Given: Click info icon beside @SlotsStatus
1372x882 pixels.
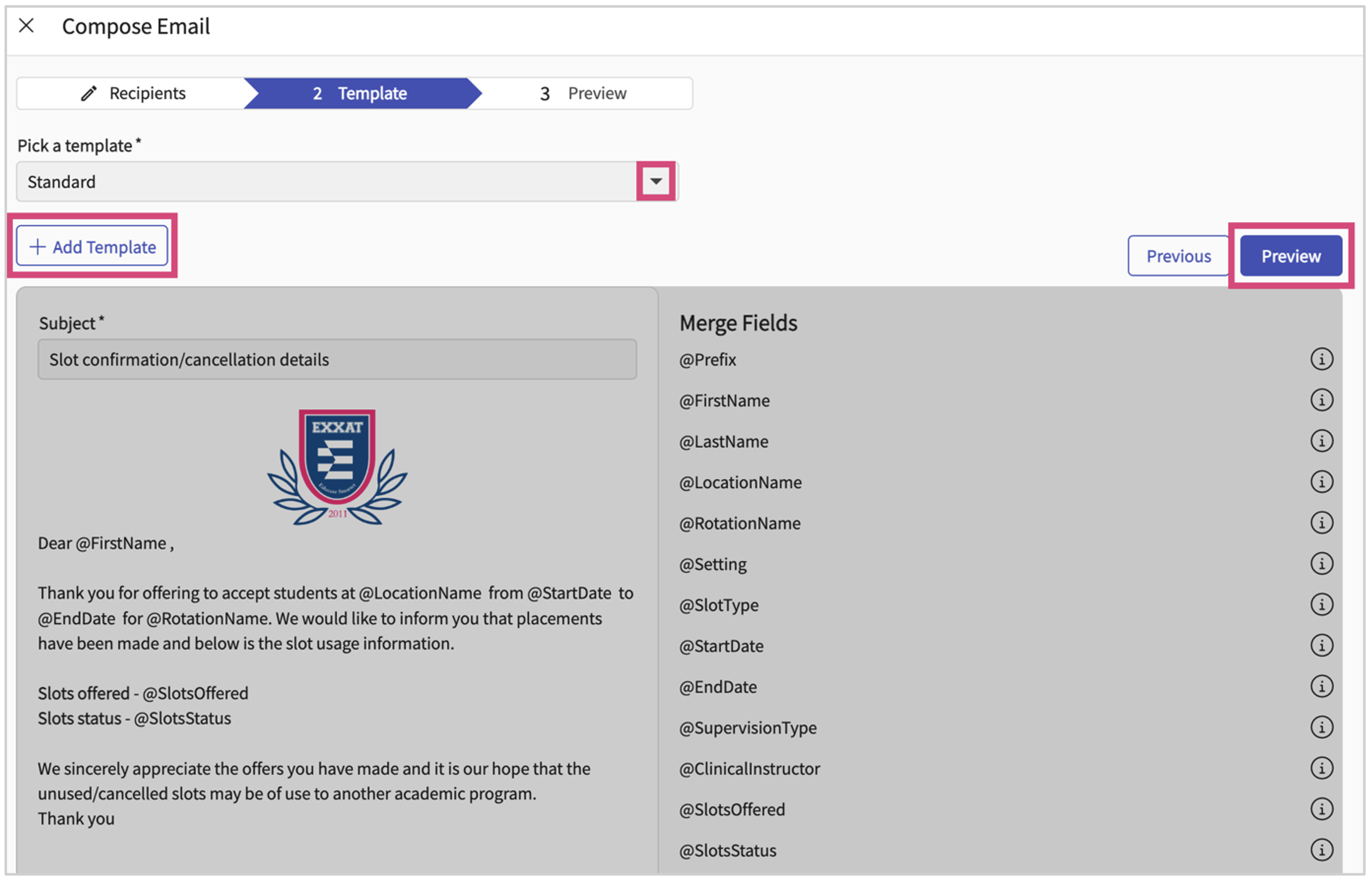Looking at the screenshot, I should click(x=1321, y=850).
